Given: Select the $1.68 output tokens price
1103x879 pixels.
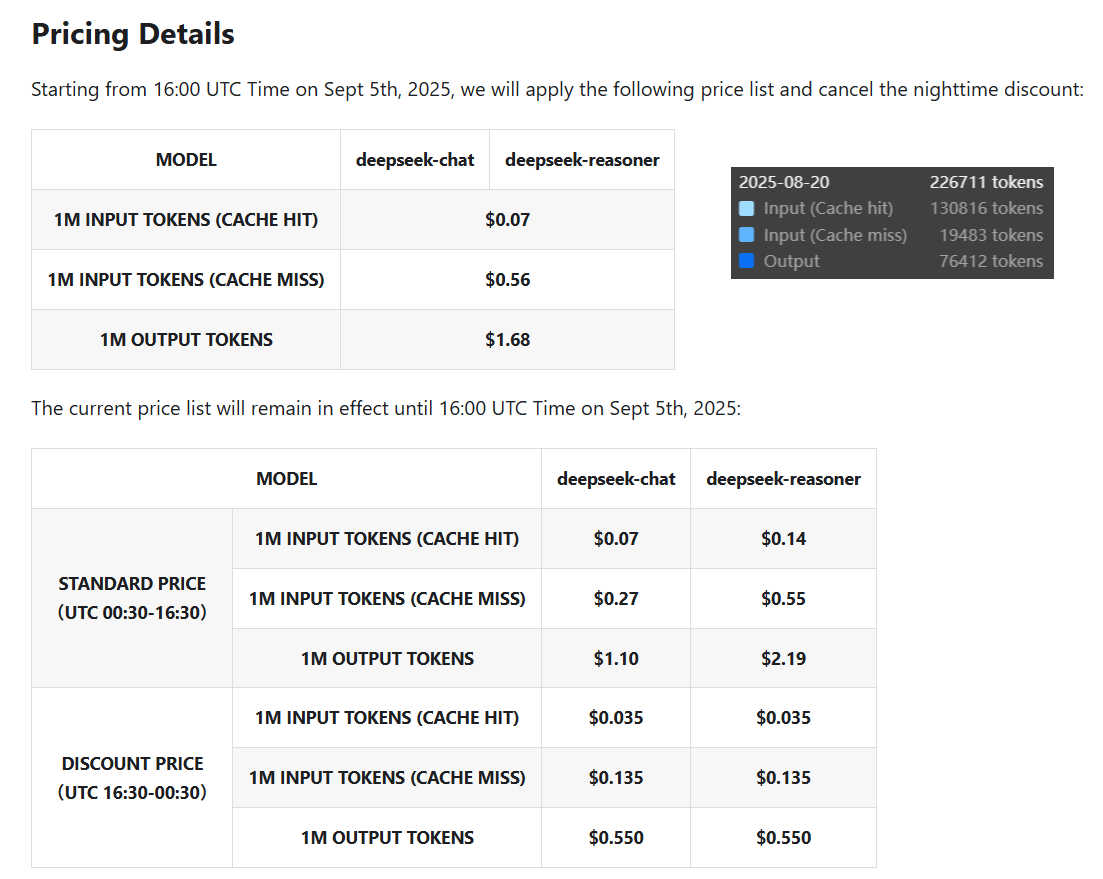Looking at the screenshot, I should coord(507,340).
